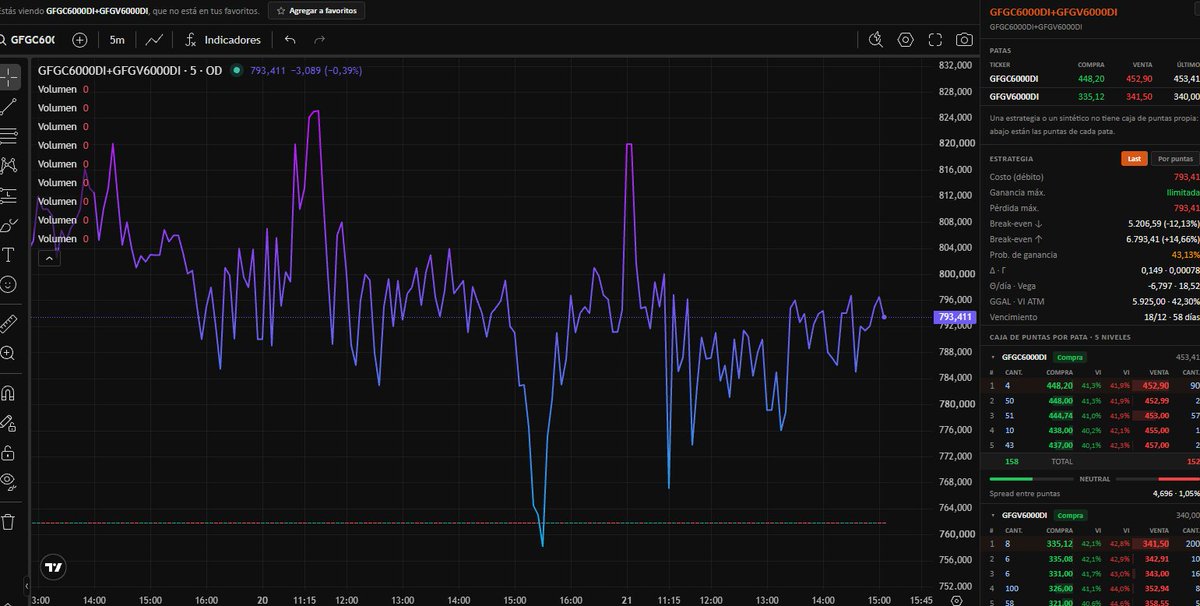This screenshot has height=606, width=1200.
Task: Toggle magnet mode for drawings
Action: click(8, 392)
